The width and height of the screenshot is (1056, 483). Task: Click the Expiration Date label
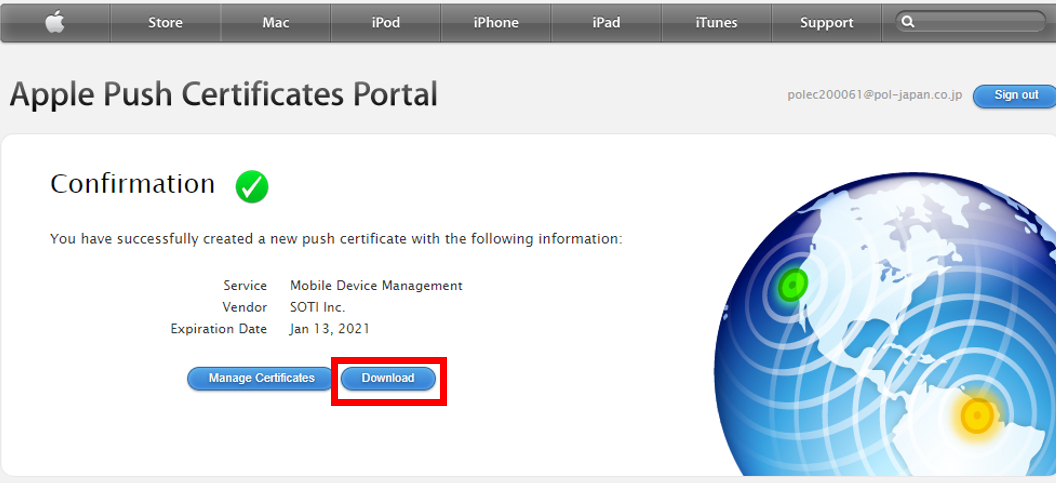coord(219,329)
